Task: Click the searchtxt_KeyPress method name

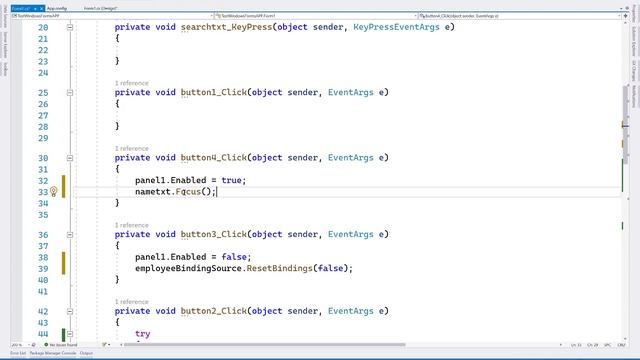Action: click(227, 27)
